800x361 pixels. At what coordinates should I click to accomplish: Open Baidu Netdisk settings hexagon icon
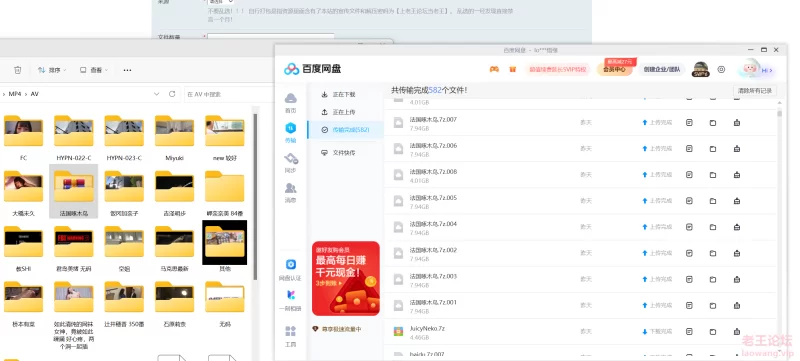(721, 69)
